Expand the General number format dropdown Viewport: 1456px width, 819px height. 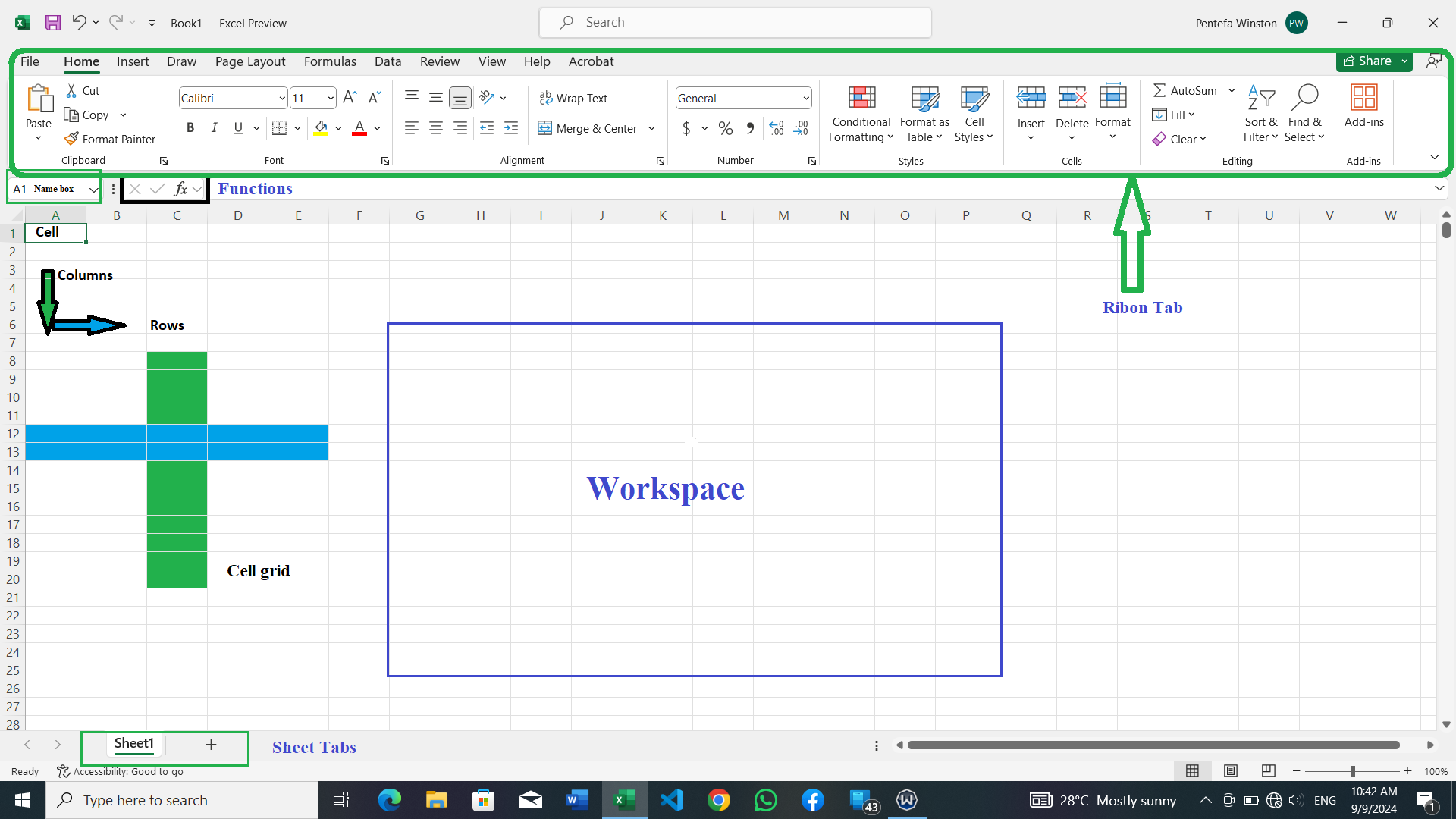[805, 99]
